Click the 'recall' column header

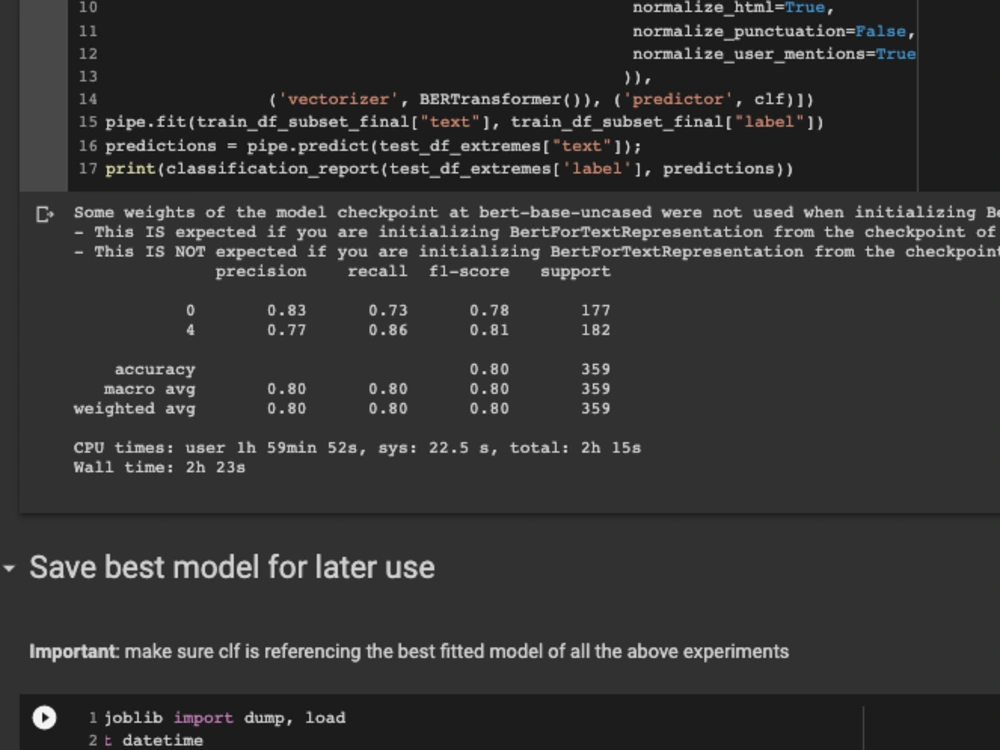378,272
